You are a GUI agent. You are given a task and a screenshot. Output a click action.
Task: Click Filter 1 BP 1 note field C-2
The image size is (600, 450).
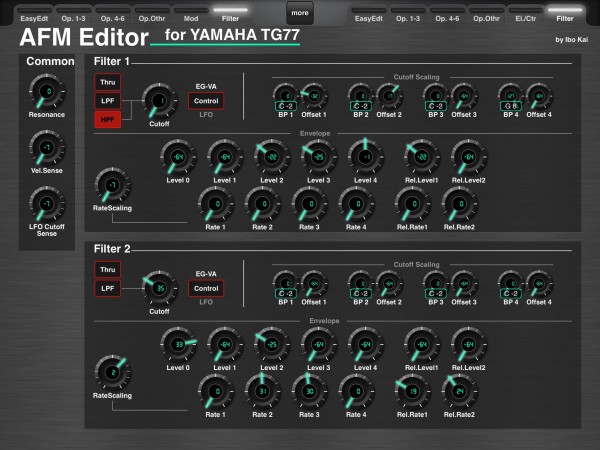point(286,106)
